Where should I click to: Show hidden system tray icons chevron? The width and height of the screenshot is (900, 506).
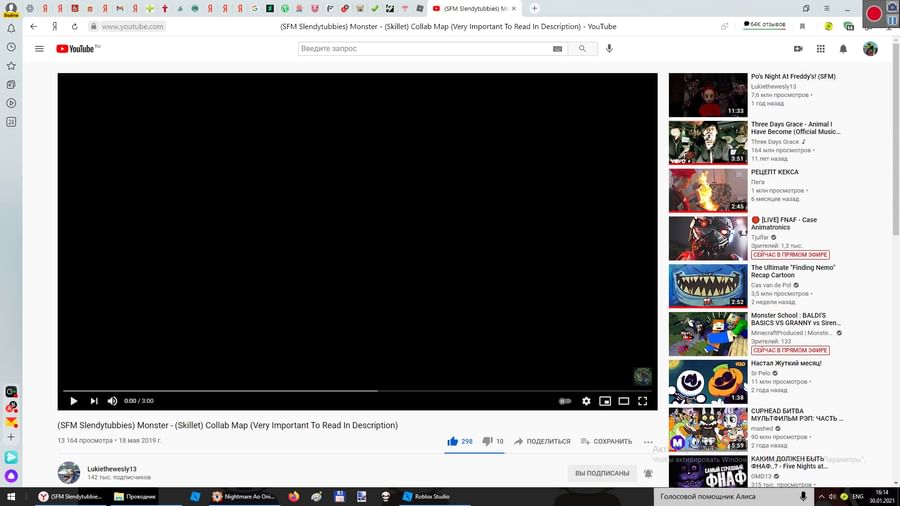(821, 497)
